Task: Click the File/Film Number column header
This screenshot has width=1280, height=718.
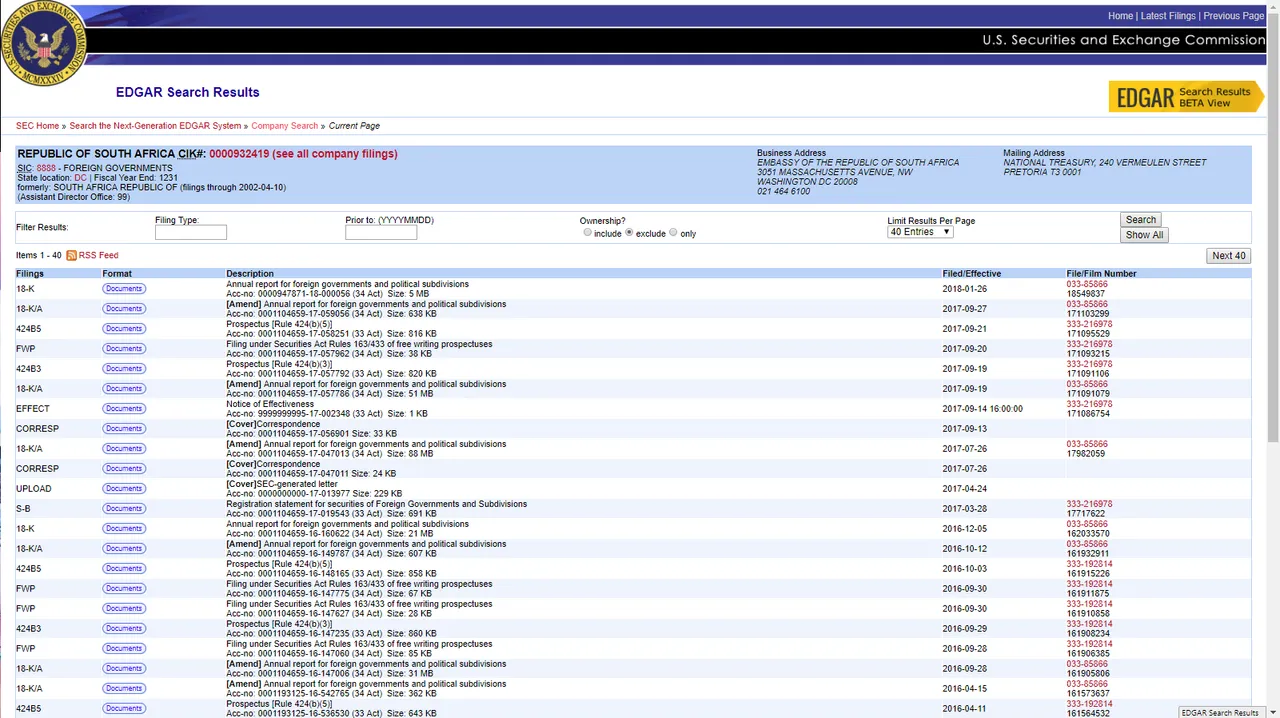Action: tap(1101, 274)
